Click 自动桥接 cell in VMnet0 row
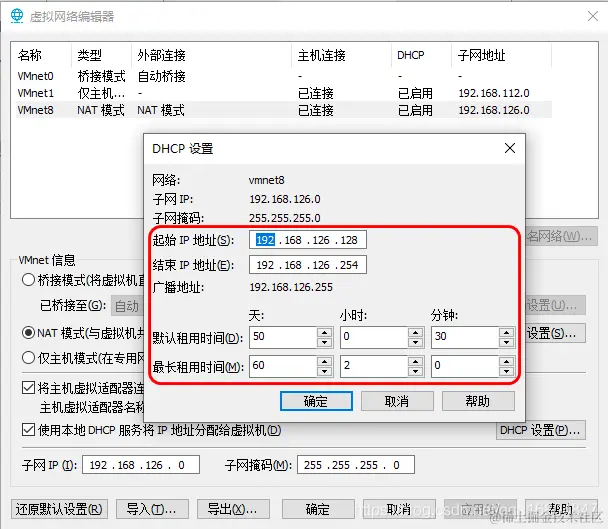 161,76
